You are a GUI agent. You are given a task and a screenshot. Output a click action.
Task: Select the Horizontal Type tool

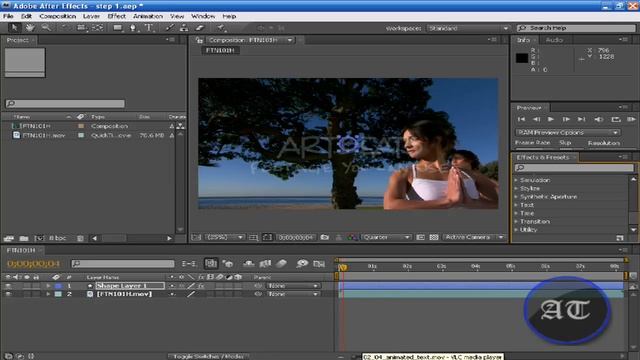coord(149,28)
